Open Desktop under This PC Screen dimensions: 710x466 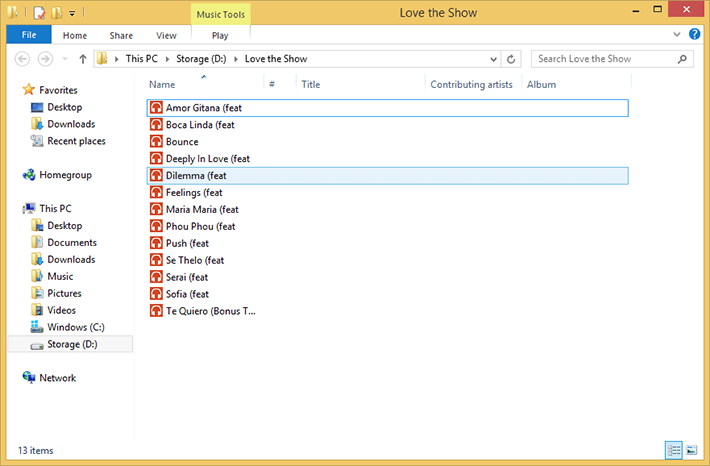[x=65, y=226]
